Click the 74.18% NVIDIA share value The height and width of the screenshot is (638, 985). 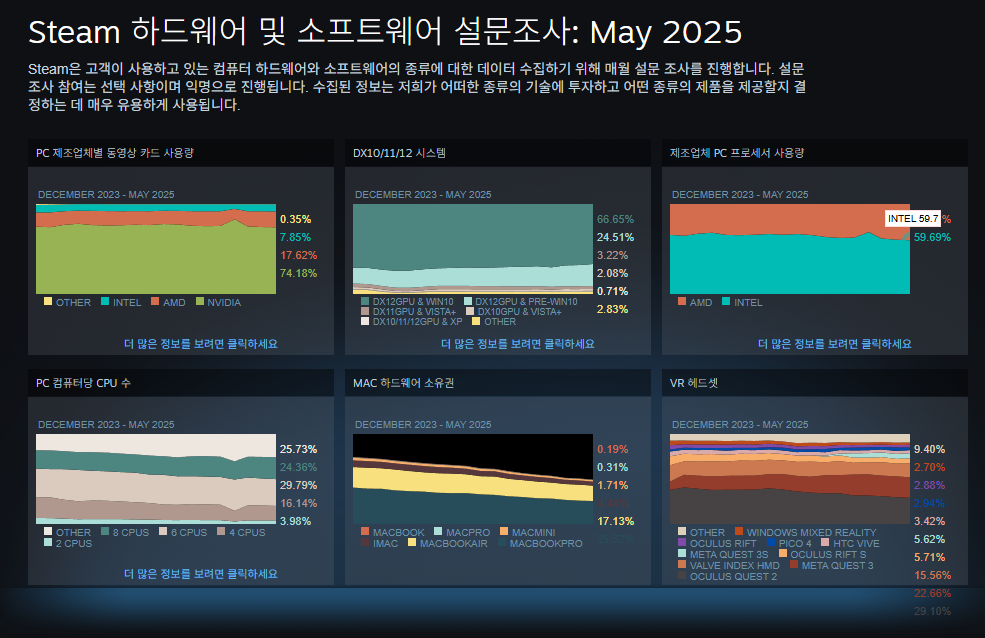pyautogui.click(x=298, y=273)
